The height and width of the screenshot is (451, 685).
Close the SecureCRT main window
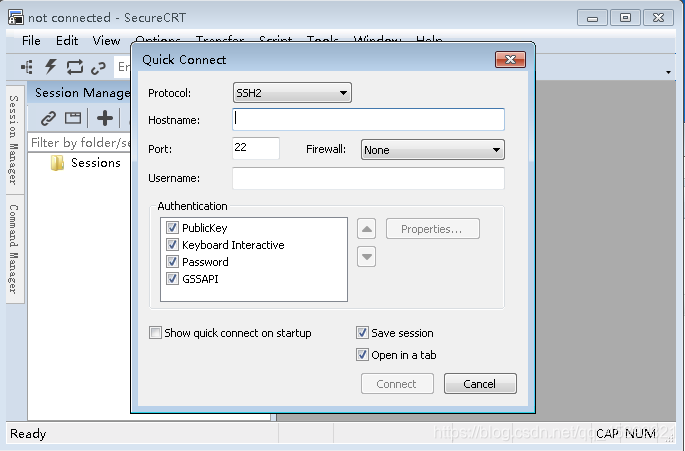click(x=658, y=18)
